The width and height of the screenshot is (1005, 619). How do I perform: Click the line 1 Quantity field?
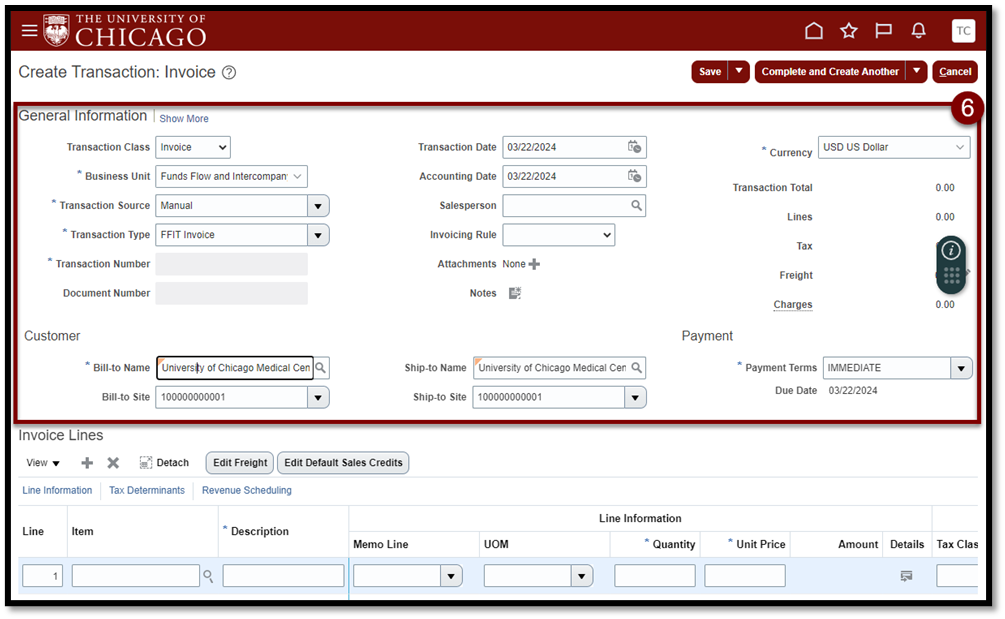tap(654, 576)
